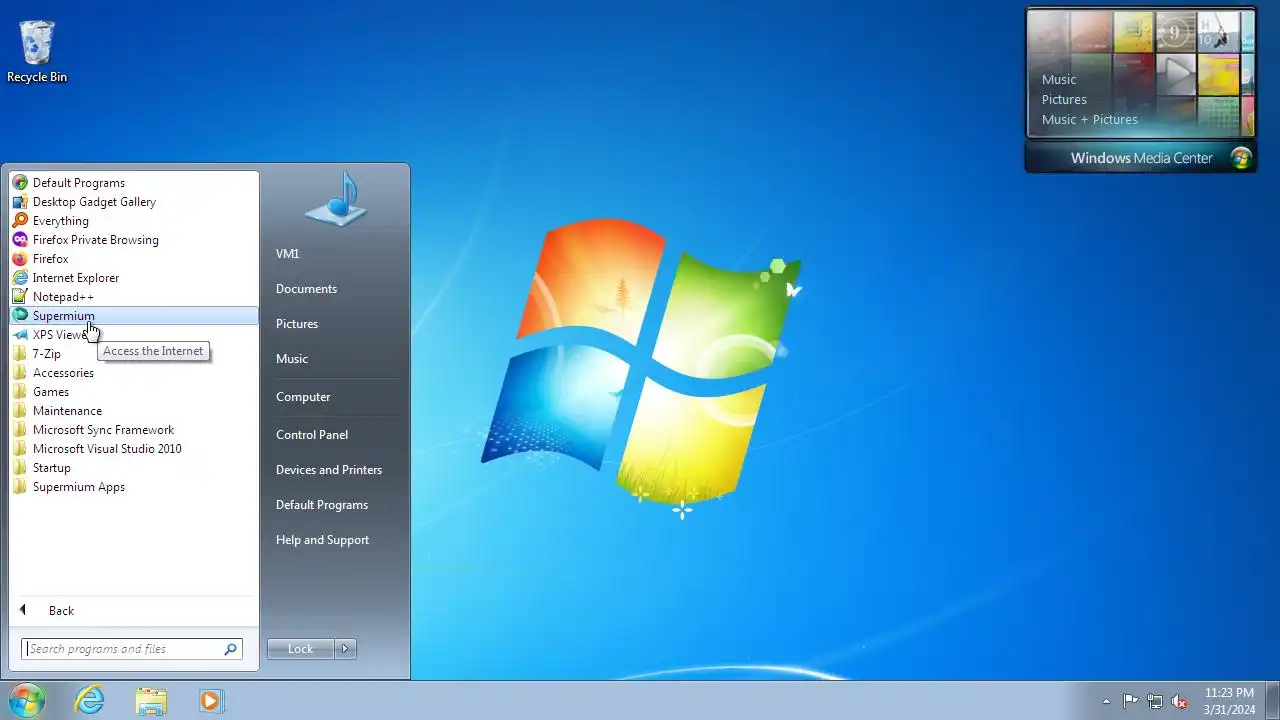Click the XPS Viewer icon
Screen dimensions: 1280x720
[x=20, y=335]
